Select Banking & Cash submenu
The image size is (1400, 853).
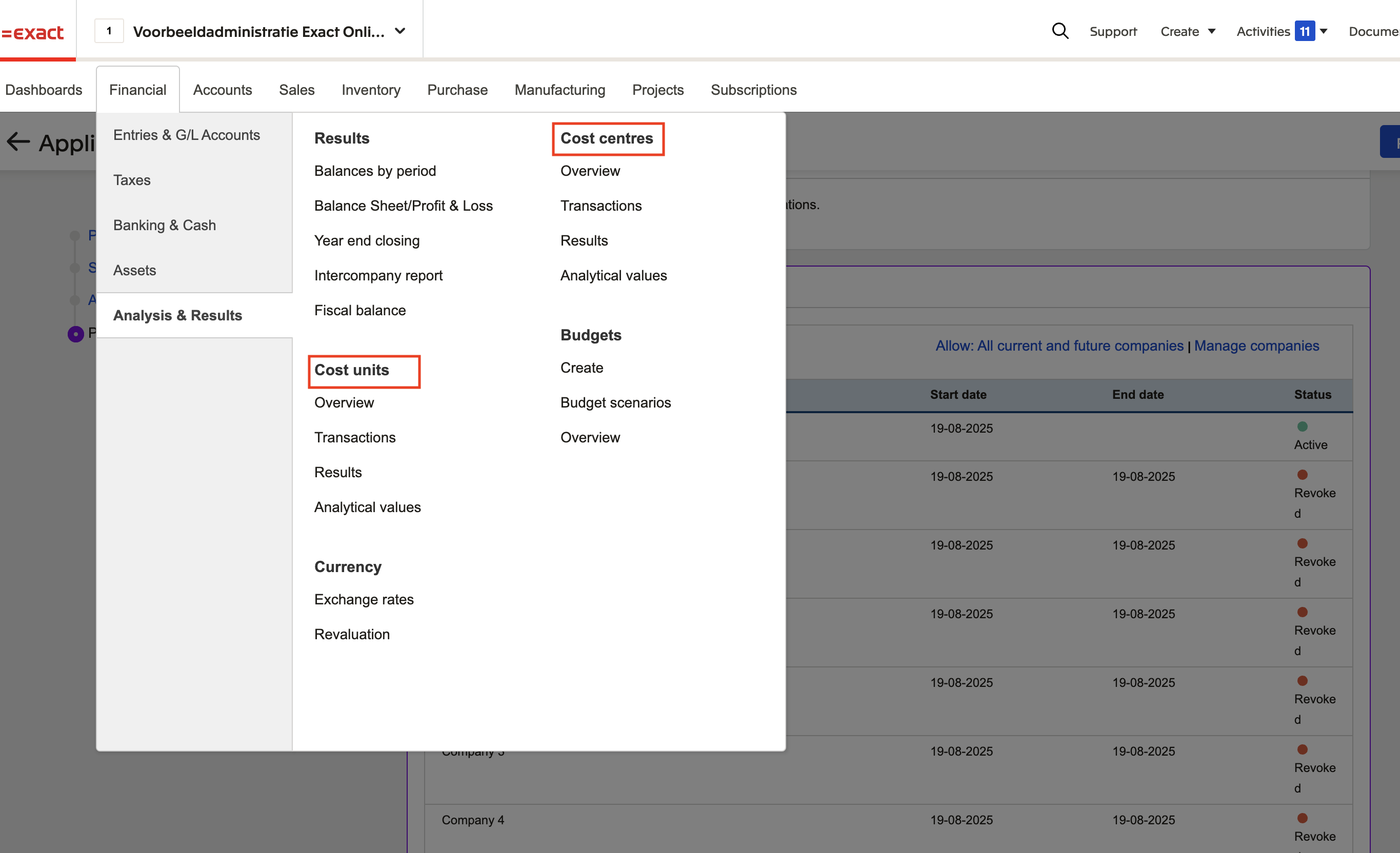164,225
